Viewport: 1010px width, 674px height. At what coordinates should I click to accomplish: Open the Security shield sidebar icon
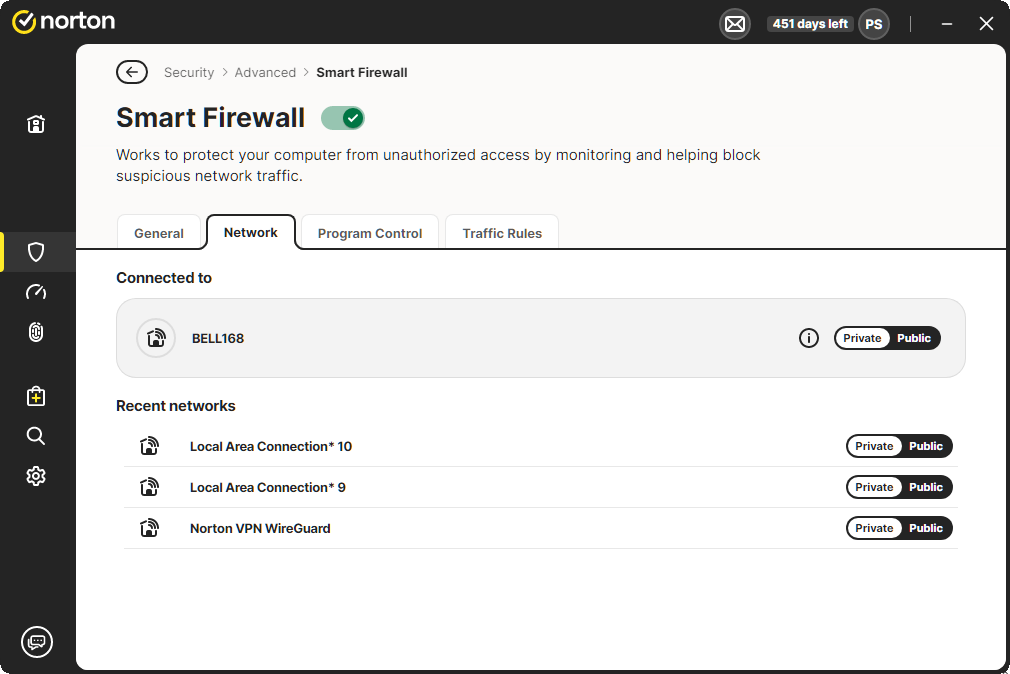click(36, 252)
